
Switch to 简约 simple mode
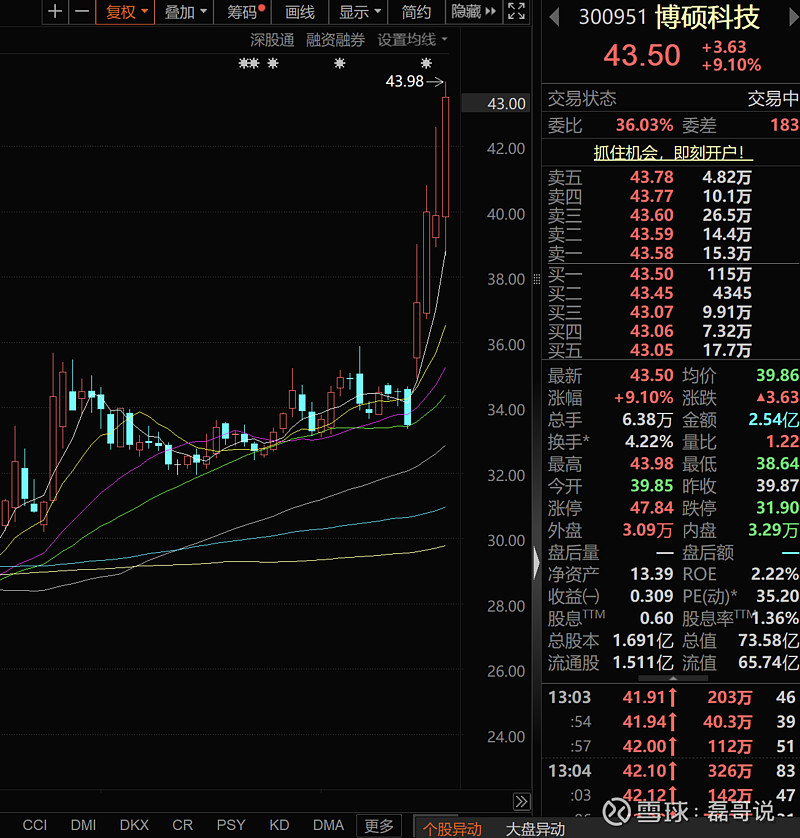point(416,12)
